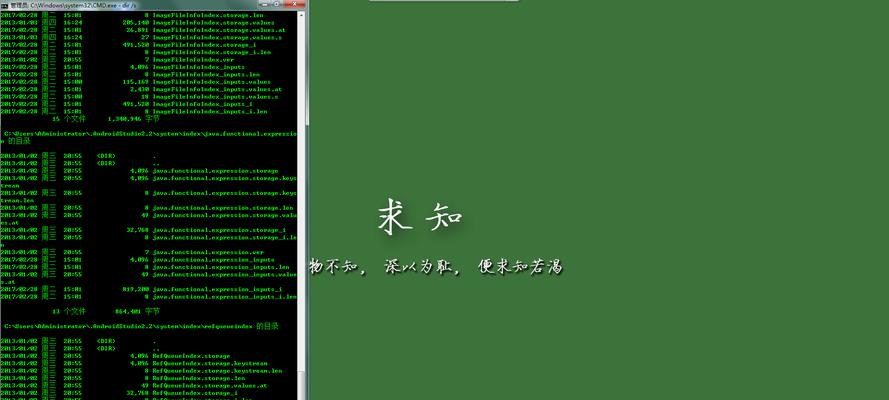Click the 13 个文件 864,401 字节 summary
This screenshot has height=400, width=889.
(x=106, y=311)
